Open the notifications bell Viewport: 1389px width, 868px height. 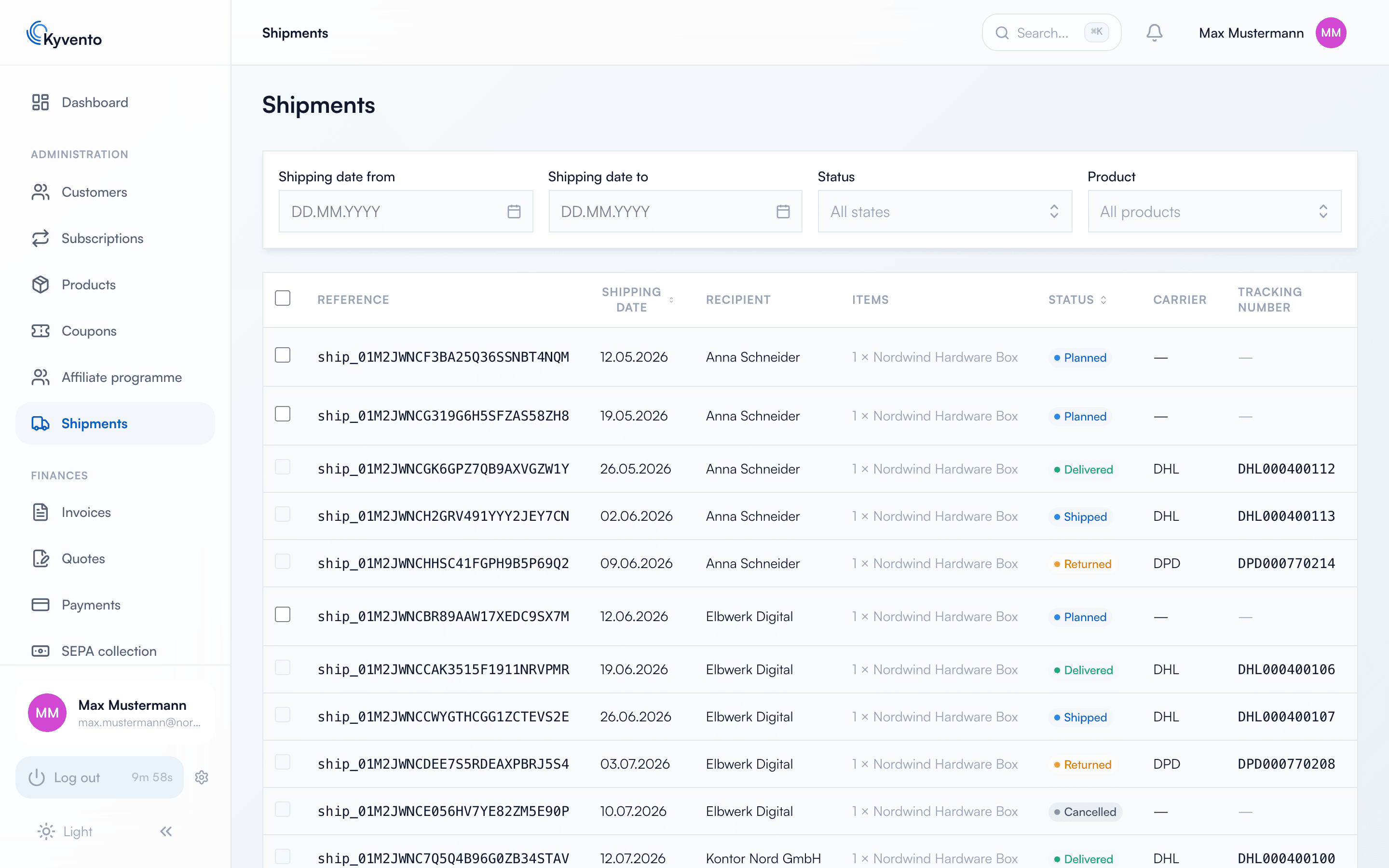pyautogui.click(x=1154, y=33)
